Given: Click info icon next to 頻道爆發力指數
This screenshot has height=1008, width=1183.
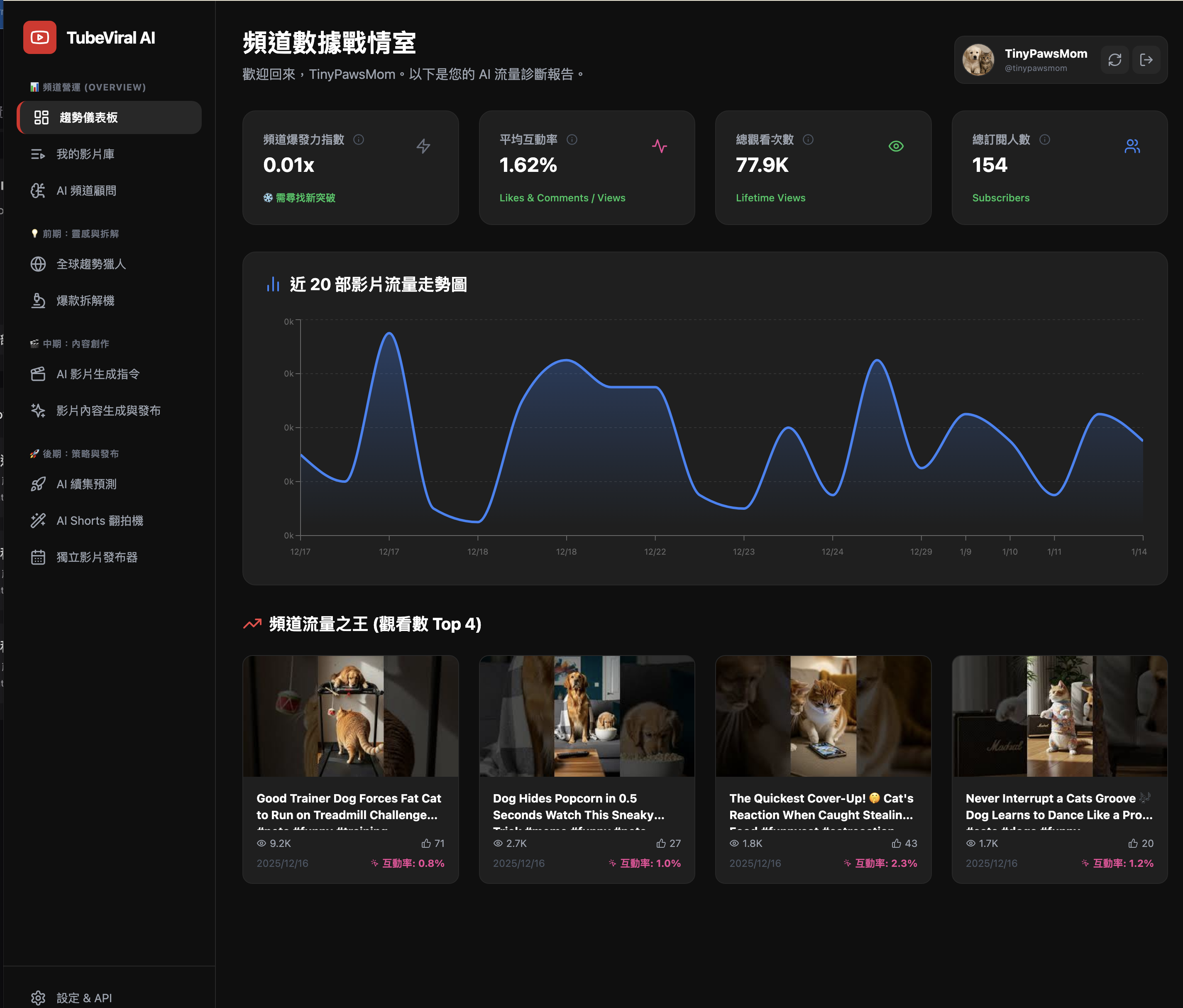Looking at the screenshot, I should pos(359,139).
